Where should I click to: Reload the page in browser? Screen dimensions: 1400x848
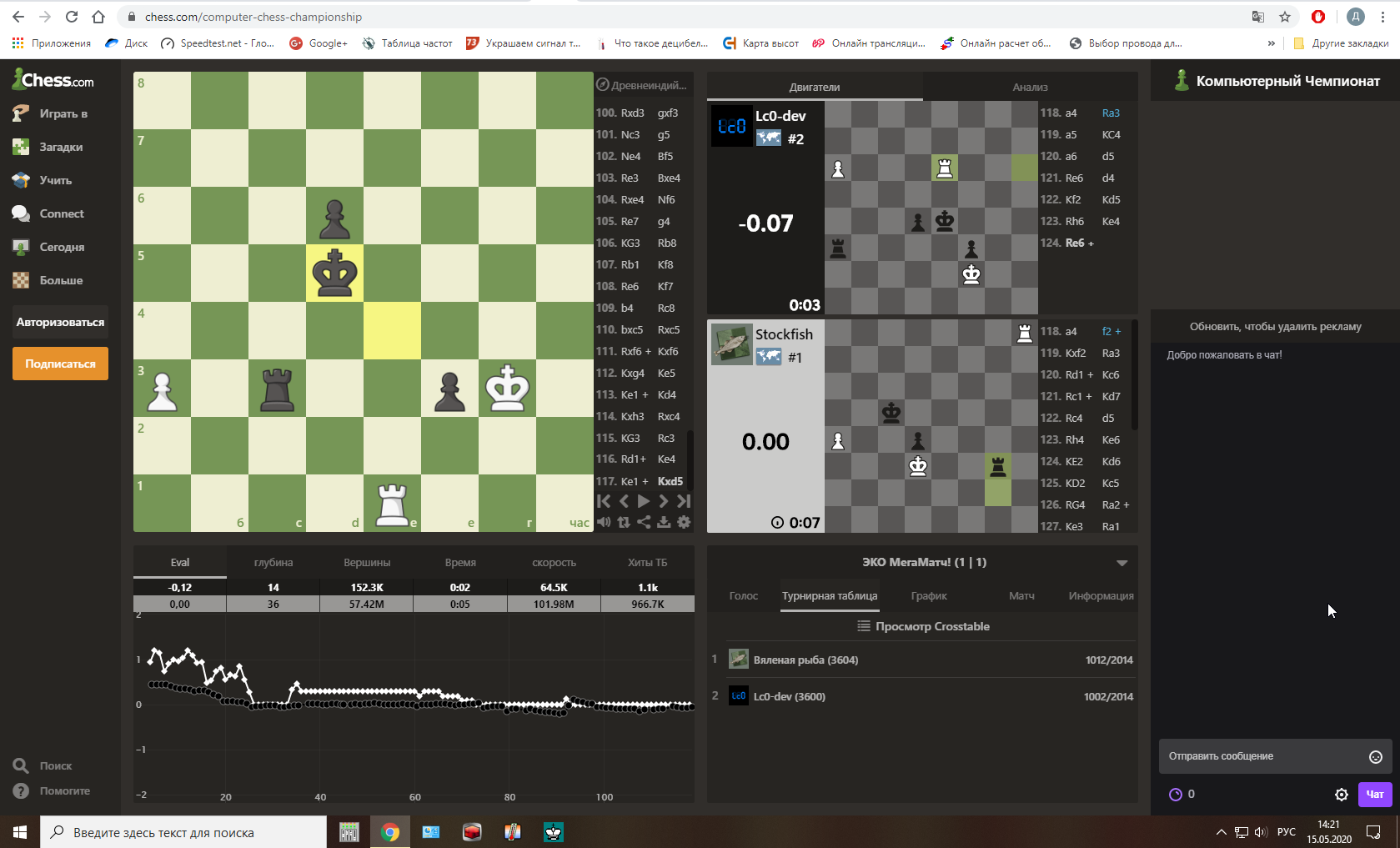(x=72, y=17)
